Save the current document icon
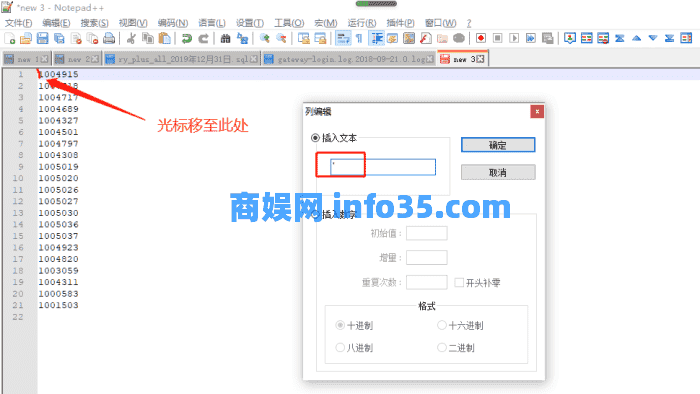 42,39
